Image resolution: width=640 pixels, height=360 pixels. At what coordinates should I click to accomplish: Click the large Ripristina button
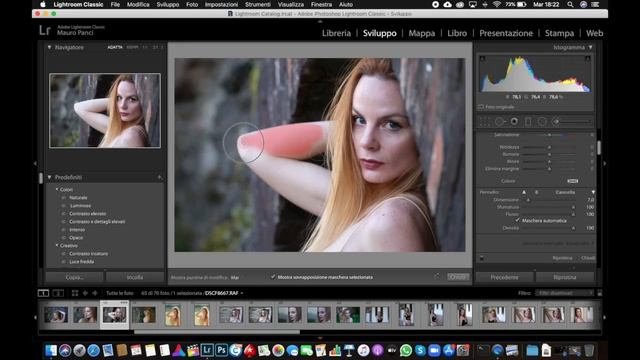[x=564, y=277]
